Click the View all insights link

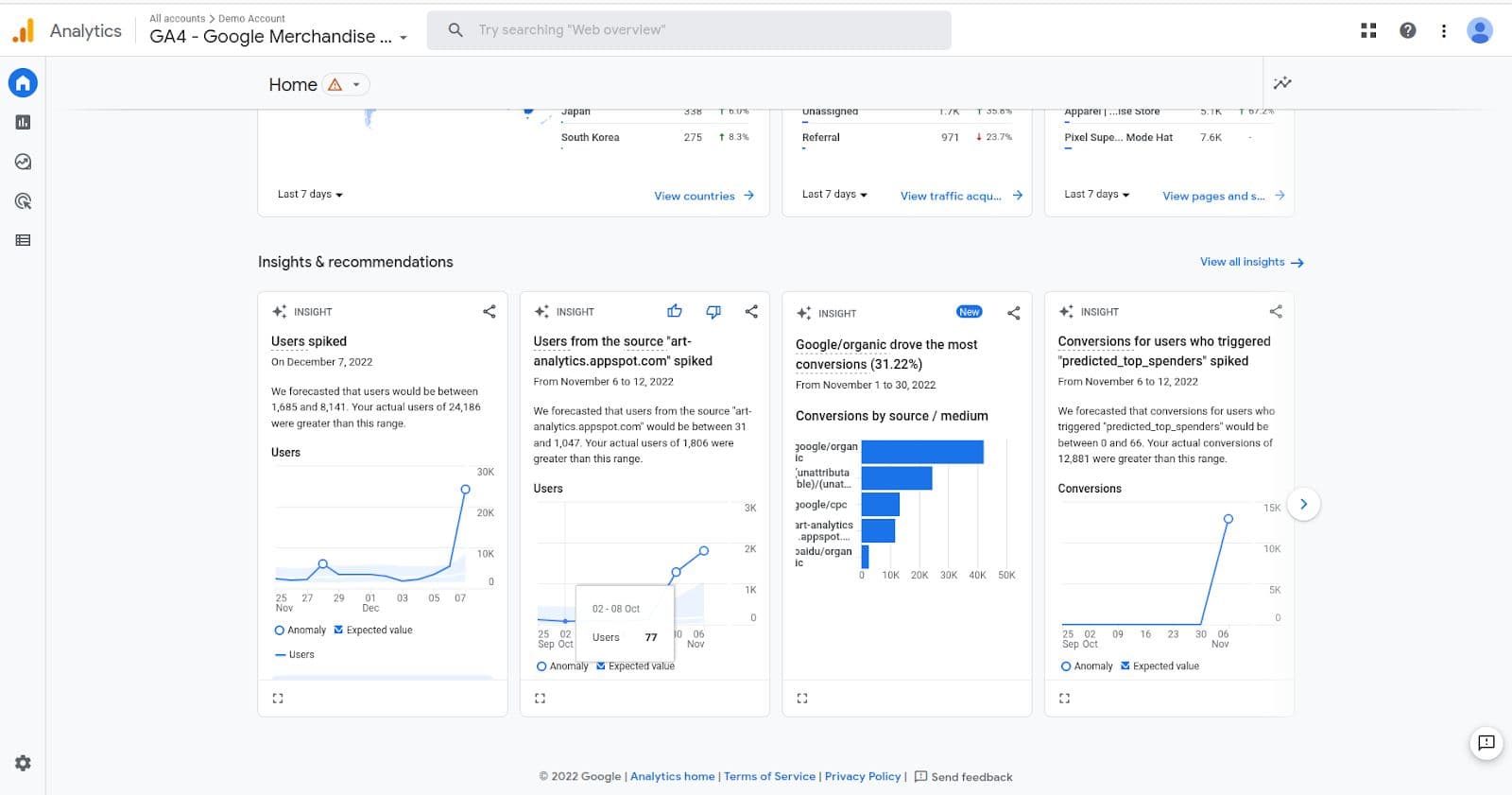pyautogui.click(x=1252, y=262)
